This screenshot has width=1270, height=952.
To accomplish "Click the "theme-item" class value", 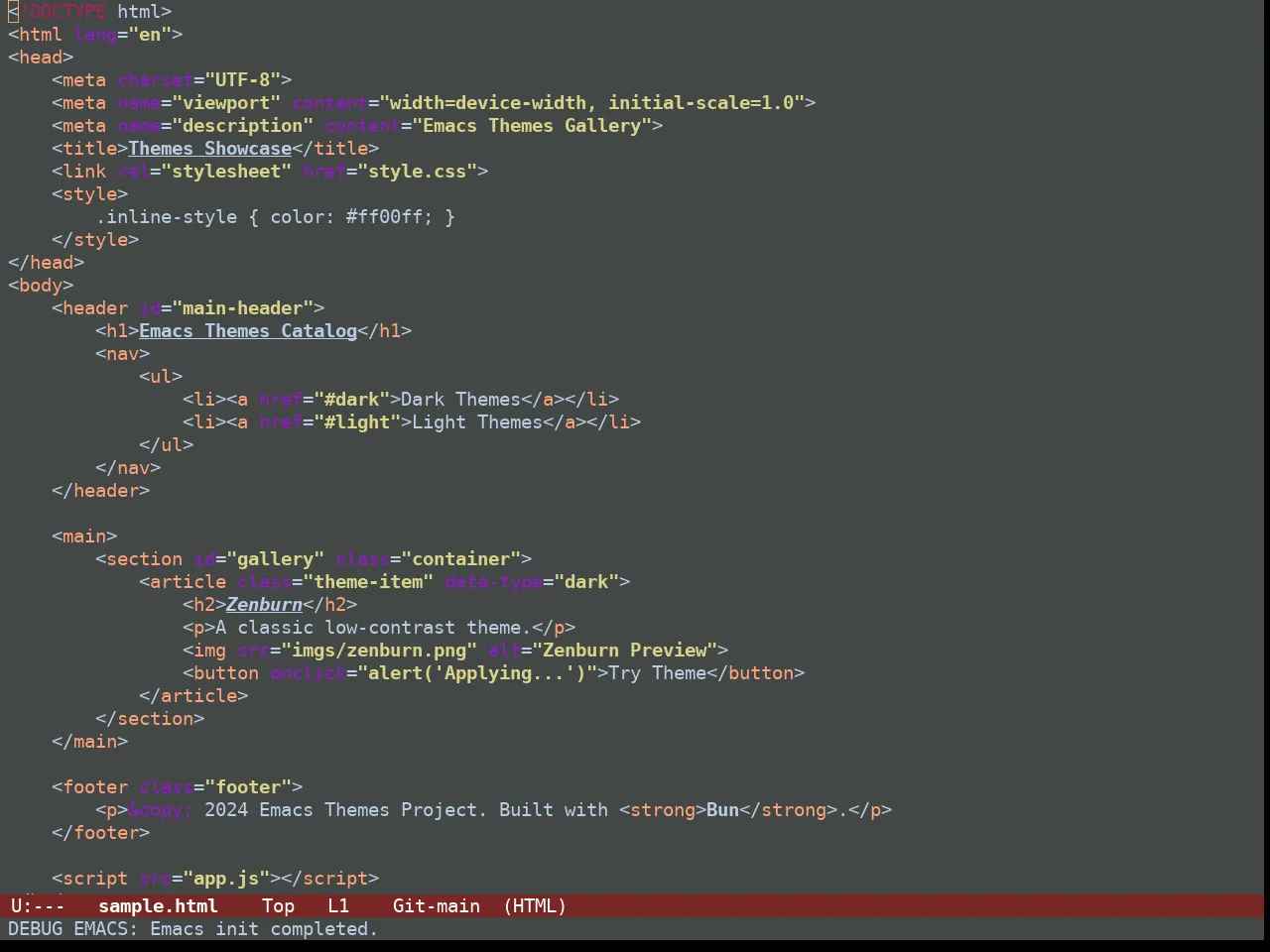I will pos(368,582).
